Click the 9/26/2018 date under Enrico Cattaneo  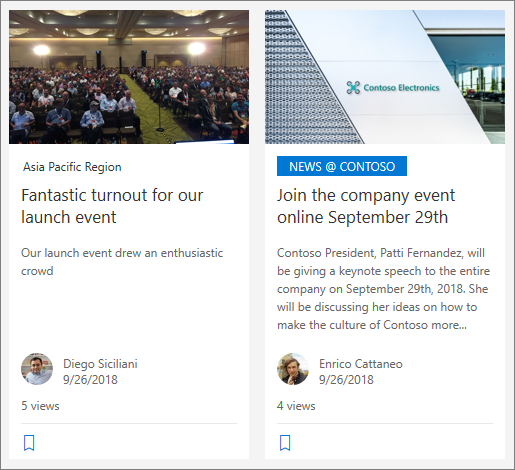346,380
